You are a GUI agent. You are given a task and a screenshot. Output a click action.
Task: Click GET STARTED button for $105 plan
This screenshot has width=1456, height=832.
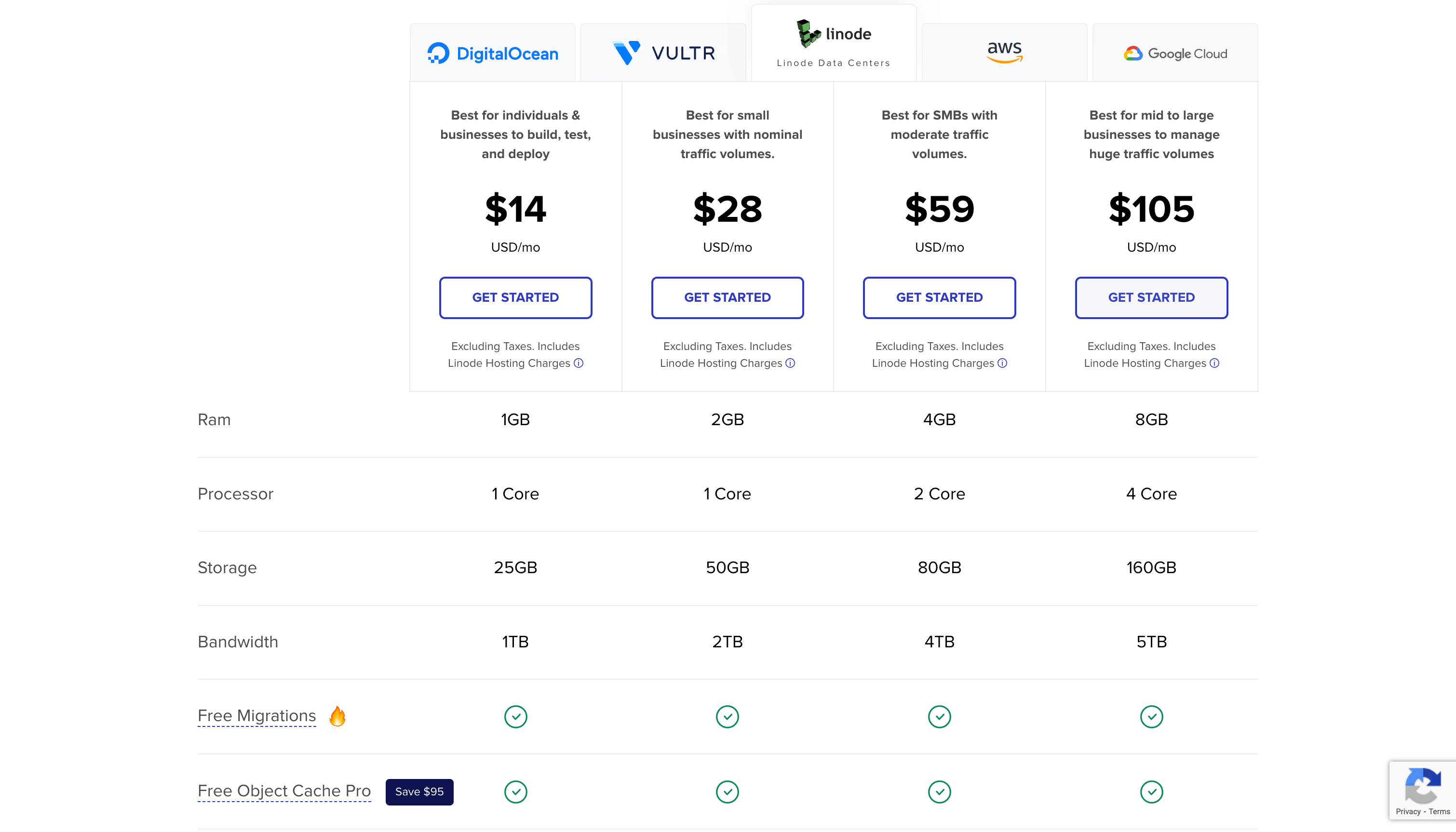[1151, 297]
